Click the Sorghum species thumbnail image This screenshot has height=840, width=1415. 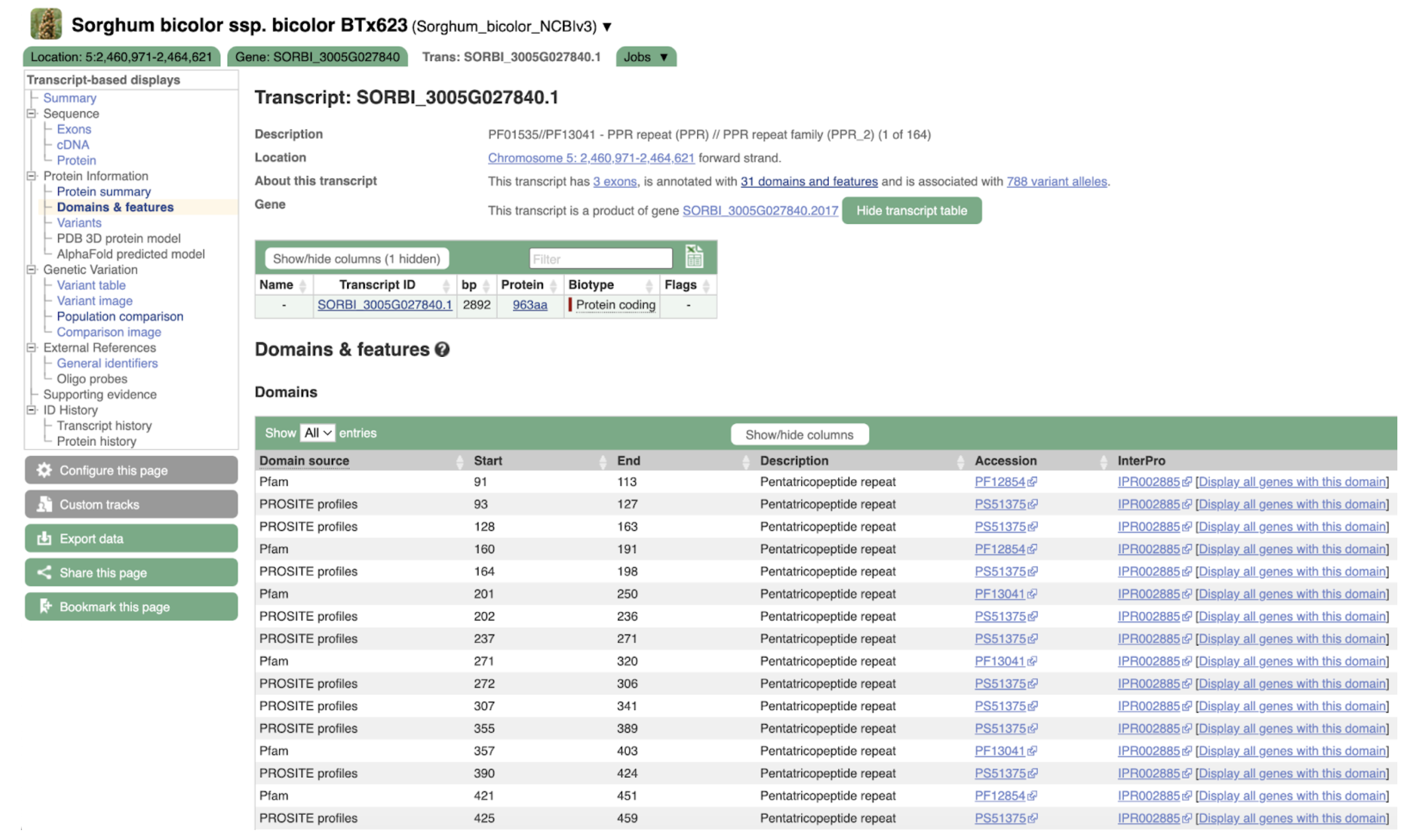pyautogui.click(x=46, y=24)
